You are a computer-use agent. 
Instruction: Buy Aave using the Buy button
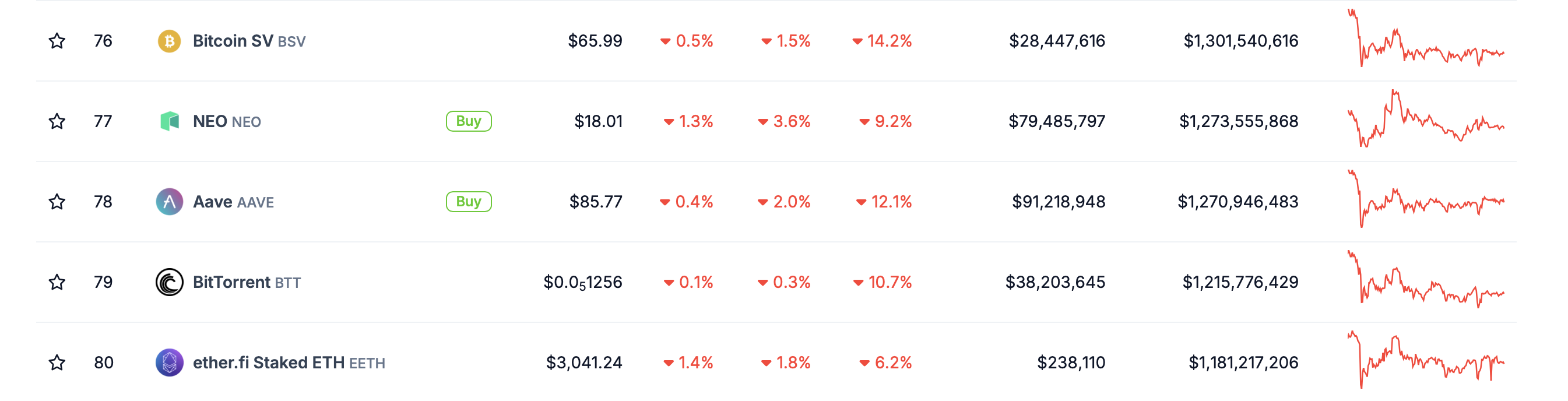pyautogui.click(x=469, y=202)
